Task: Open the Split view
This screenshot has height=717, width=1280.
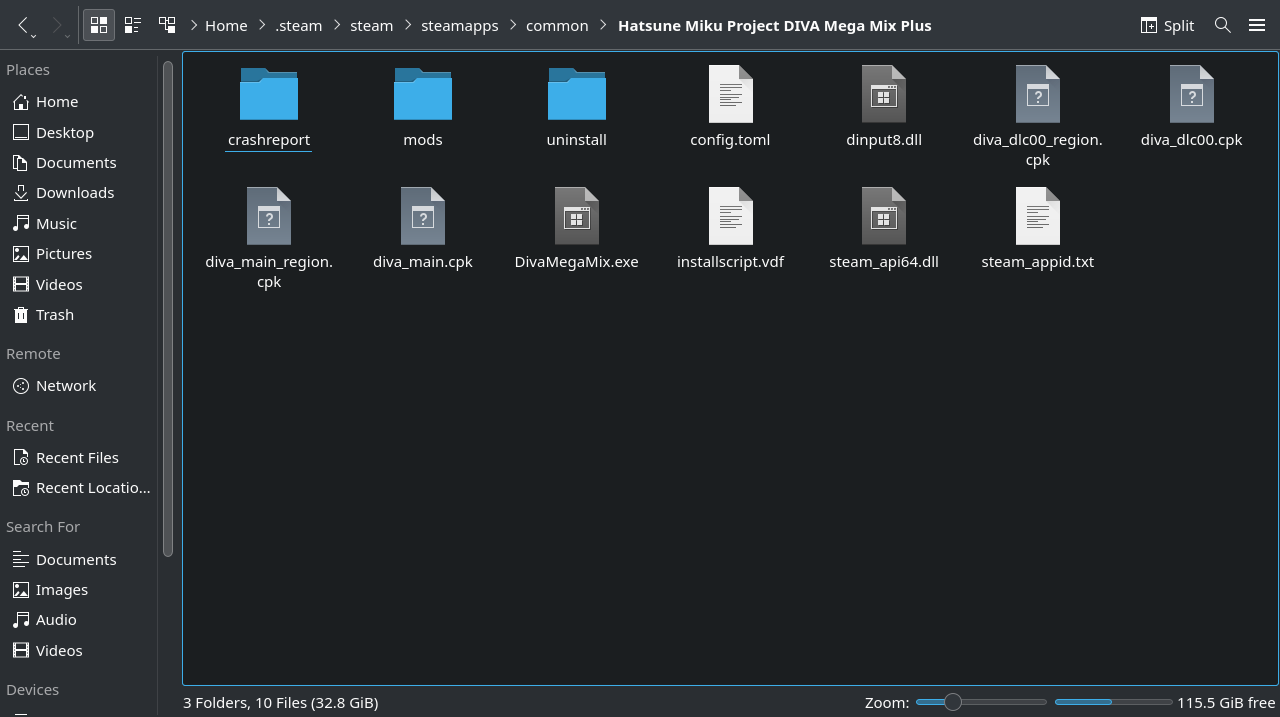Action: pos(1167,25)
